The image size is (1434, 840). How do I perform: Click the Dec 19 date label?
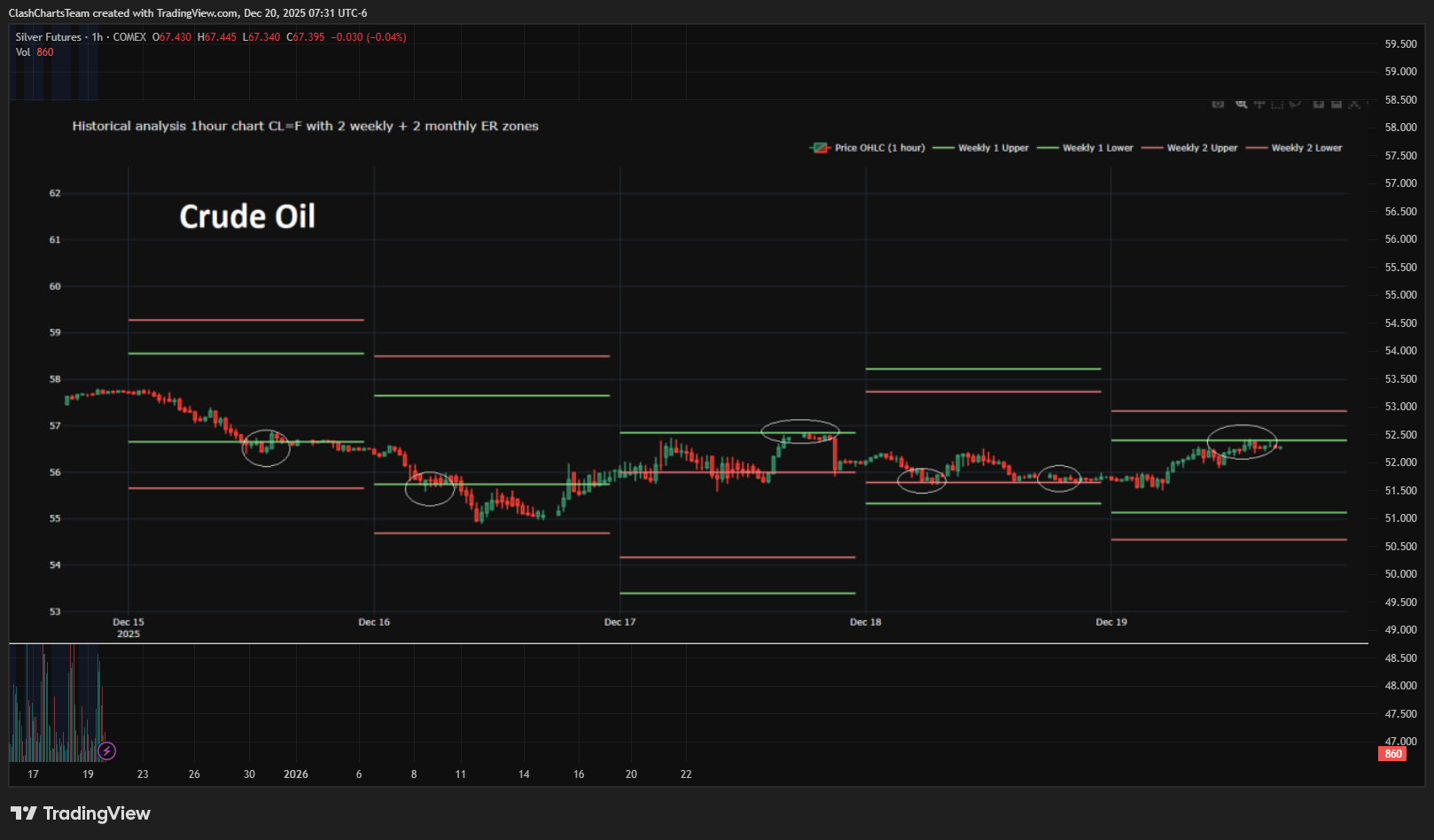[1111, 622]
